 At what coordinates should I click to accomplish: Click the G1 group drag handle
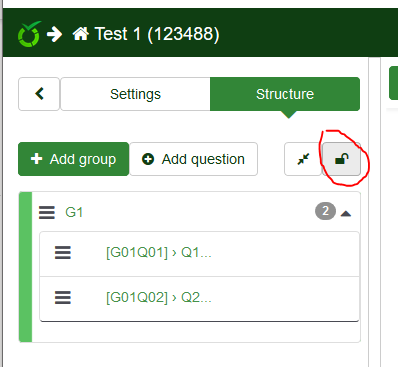[x=47, y=212]
